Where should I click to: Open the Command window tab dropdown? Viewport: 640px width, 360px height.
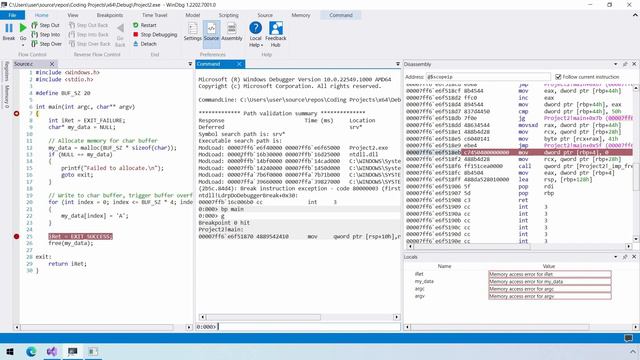[398, 64]
